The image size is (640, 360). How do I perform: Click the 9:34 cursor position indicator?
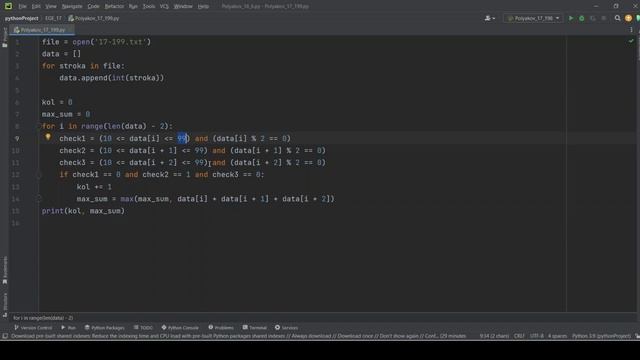494,336
